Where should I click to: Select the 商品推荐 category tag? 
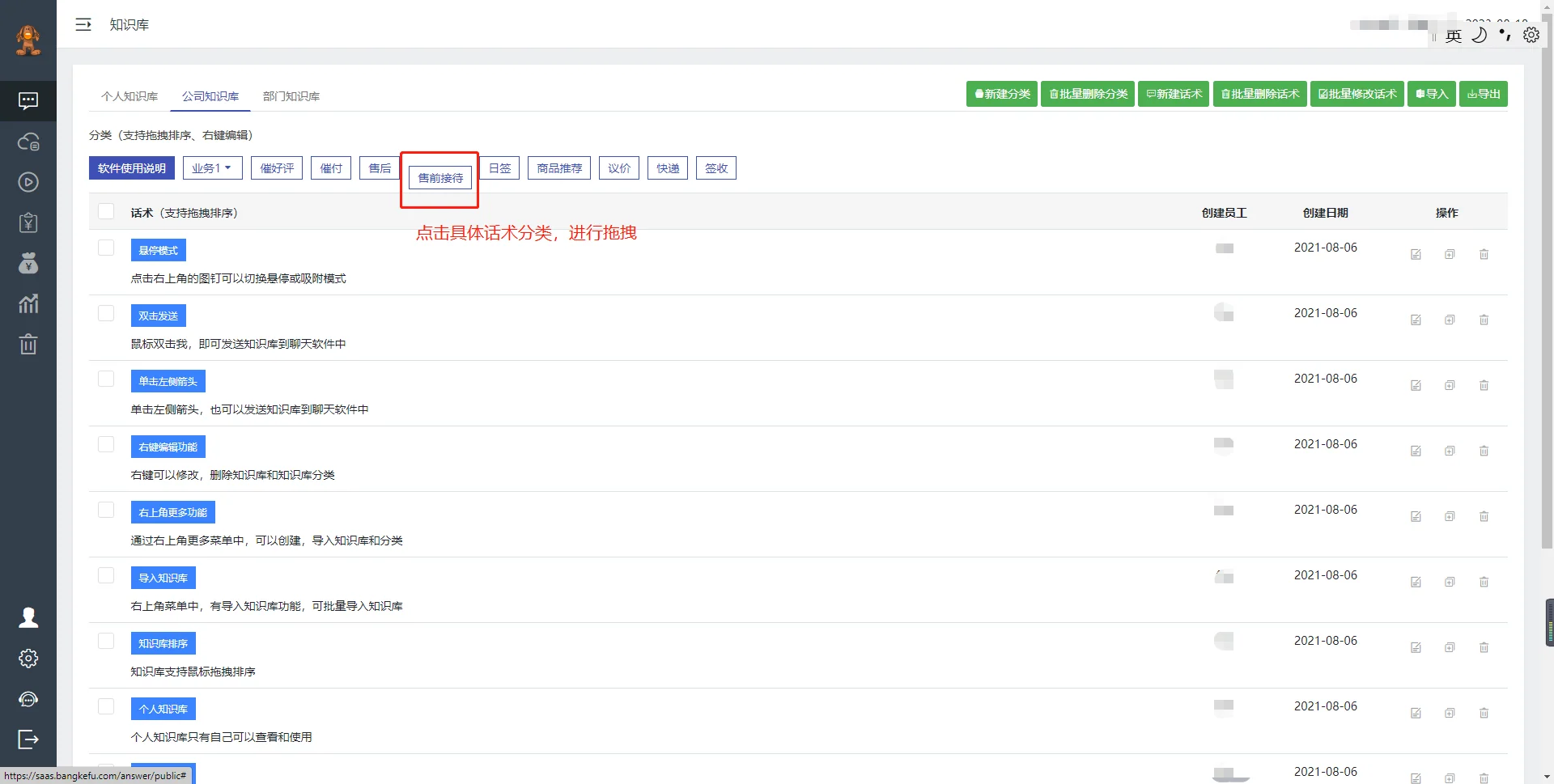pos(559,168)
